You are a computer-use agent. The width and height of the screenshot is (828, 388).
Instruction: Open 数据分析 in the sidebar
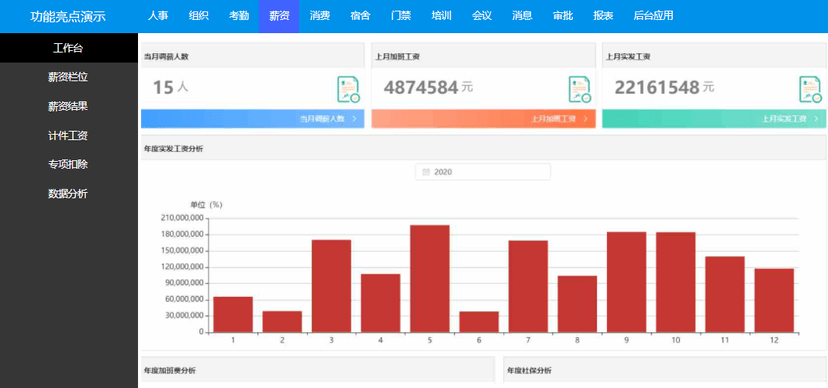coord(69,194)
